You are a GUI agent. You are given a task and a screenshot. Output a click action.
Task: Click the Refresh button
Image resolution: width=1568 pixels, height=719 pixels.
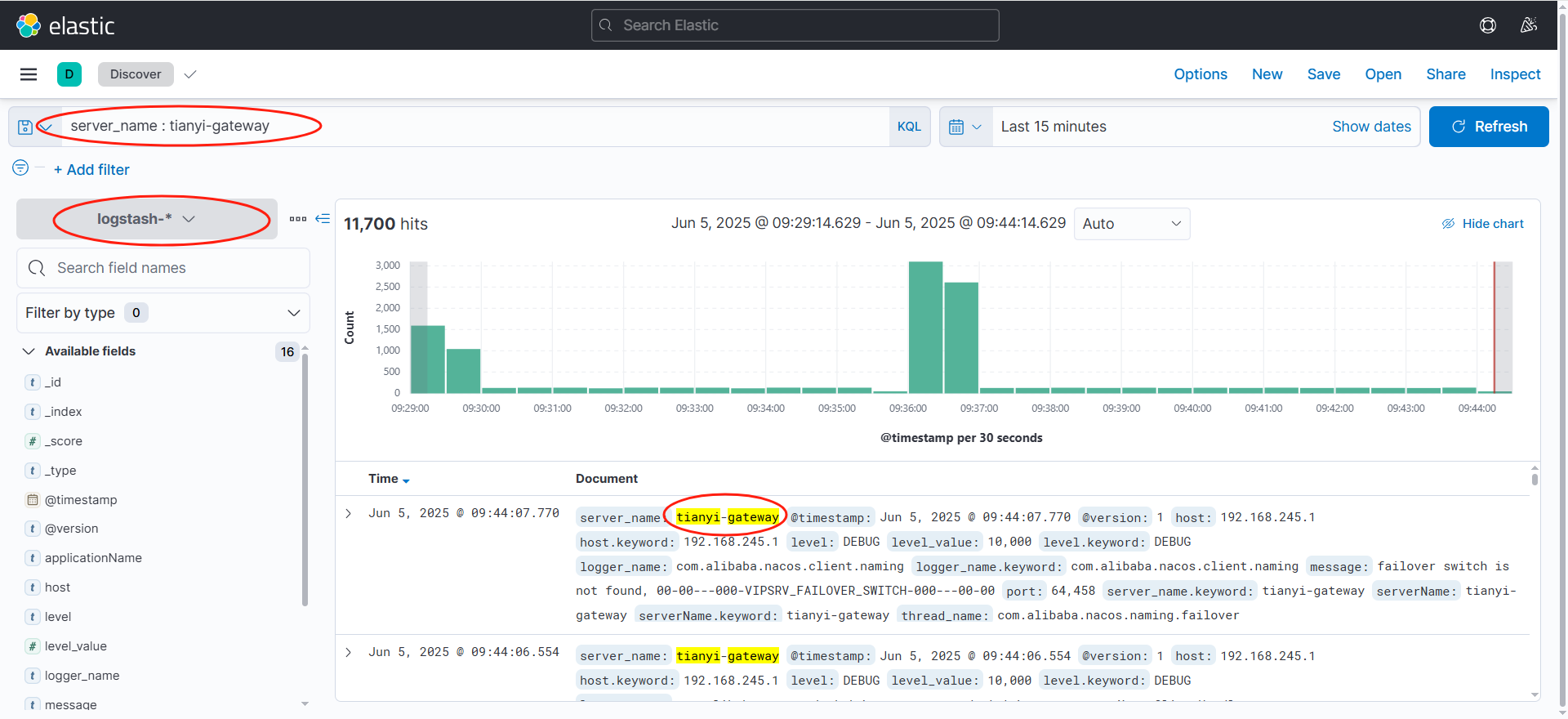[x=1489, y=127]
